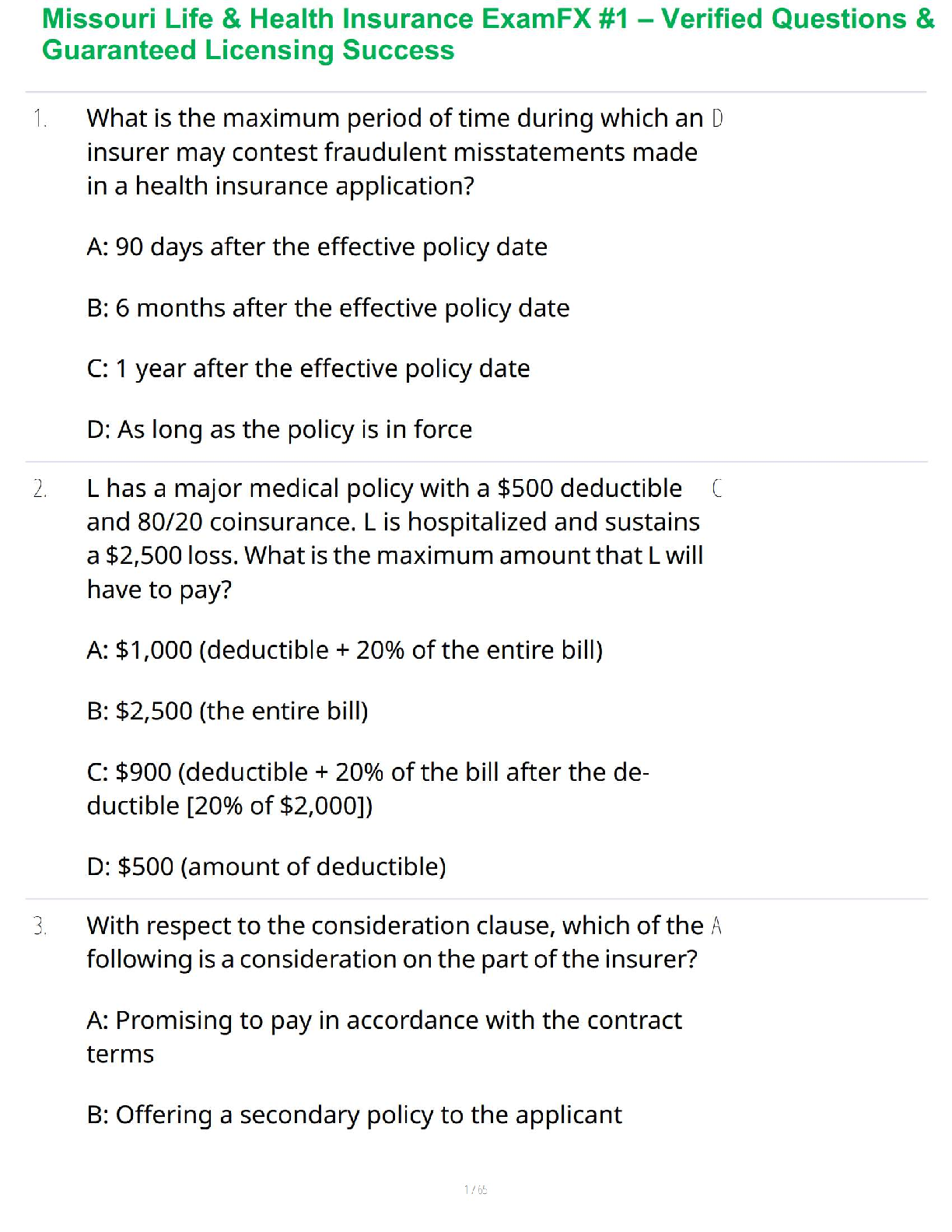This screenshot has width=952, height=1232.
Task: Click the major medical policy deductible question
Action: (394, 538)
